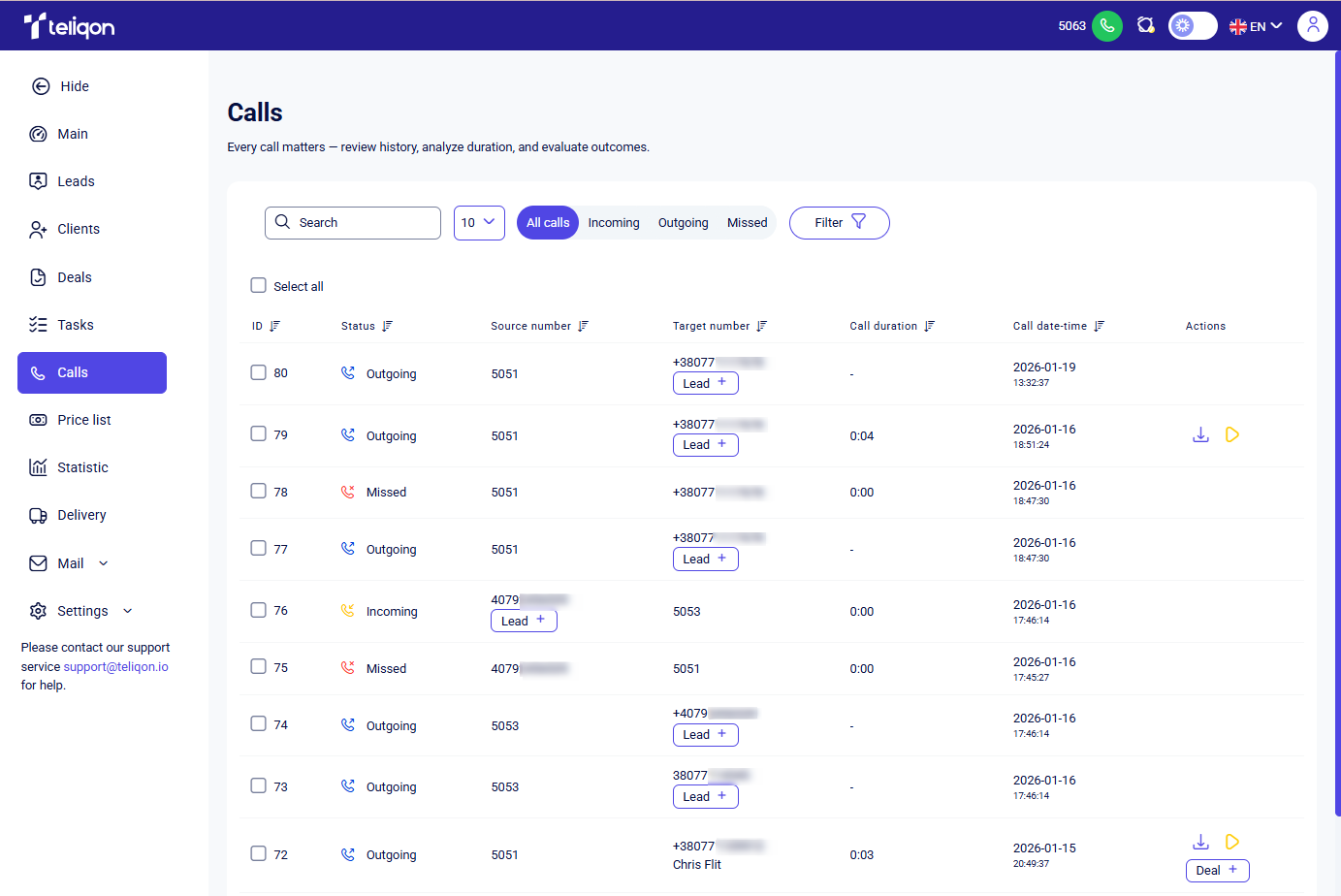The height and width of the screenshot is (896, 1341).
Task: Open Statistic from the sidebar menu
Action: coord(82,467)
